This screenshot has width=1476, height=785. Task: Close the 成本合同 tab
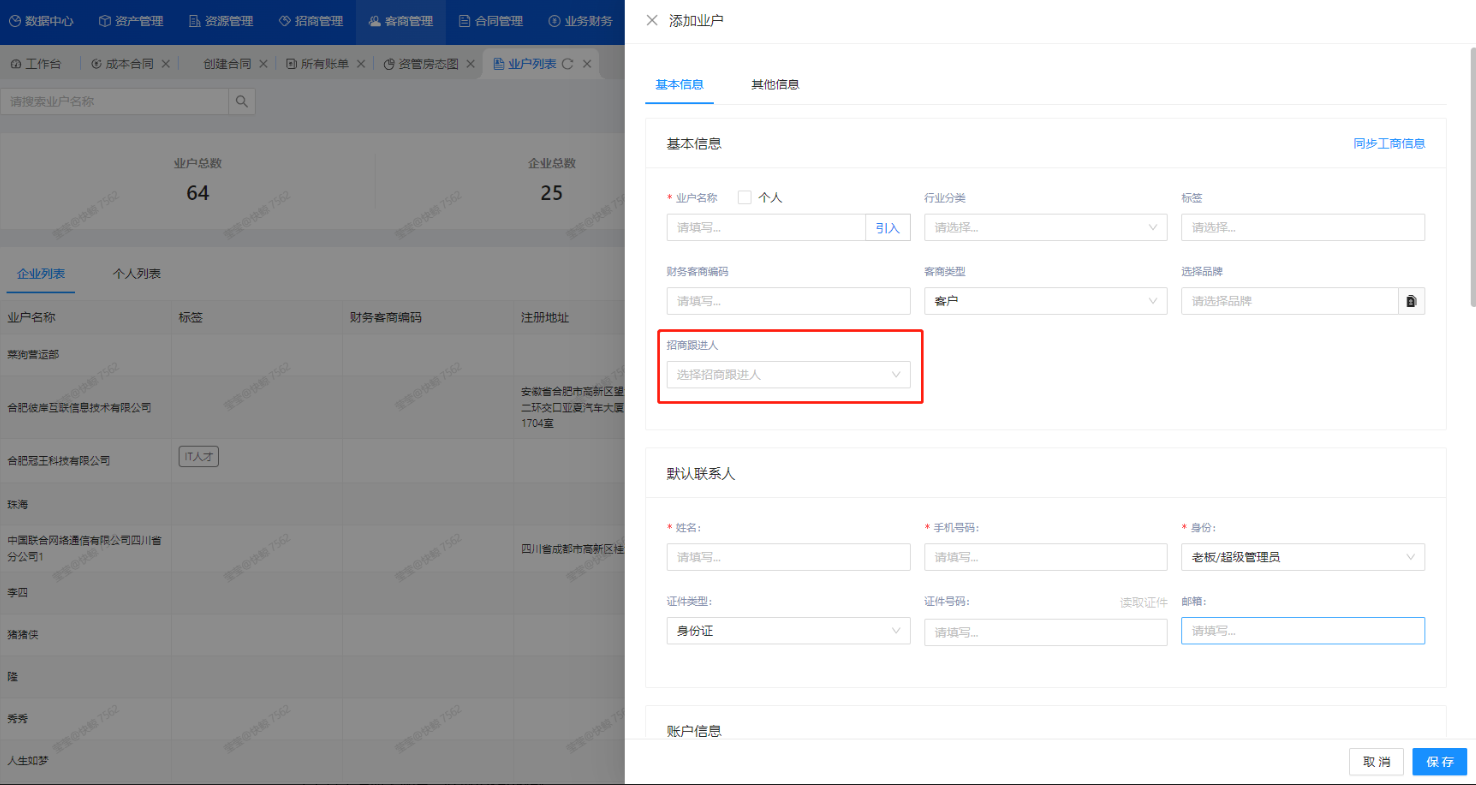pos(166,64)
